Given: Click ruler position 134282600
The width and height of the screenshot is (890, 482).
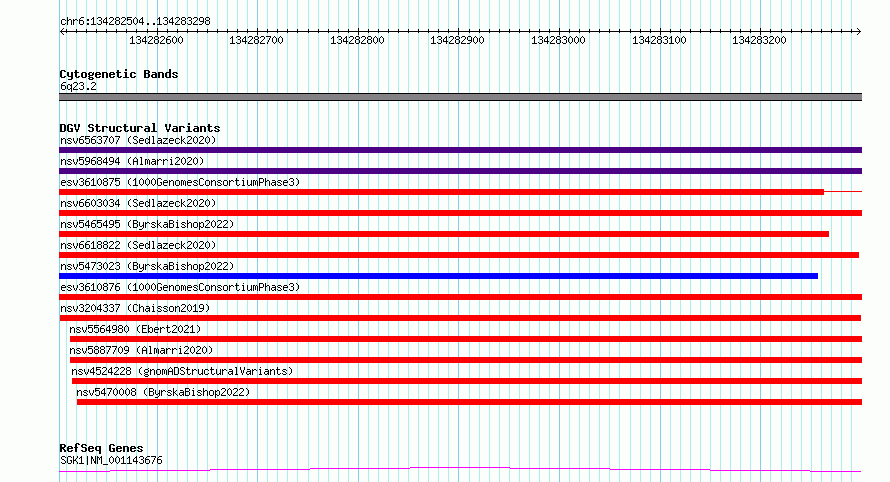Looking at the screenshot, I should click(x=157, y=40).
